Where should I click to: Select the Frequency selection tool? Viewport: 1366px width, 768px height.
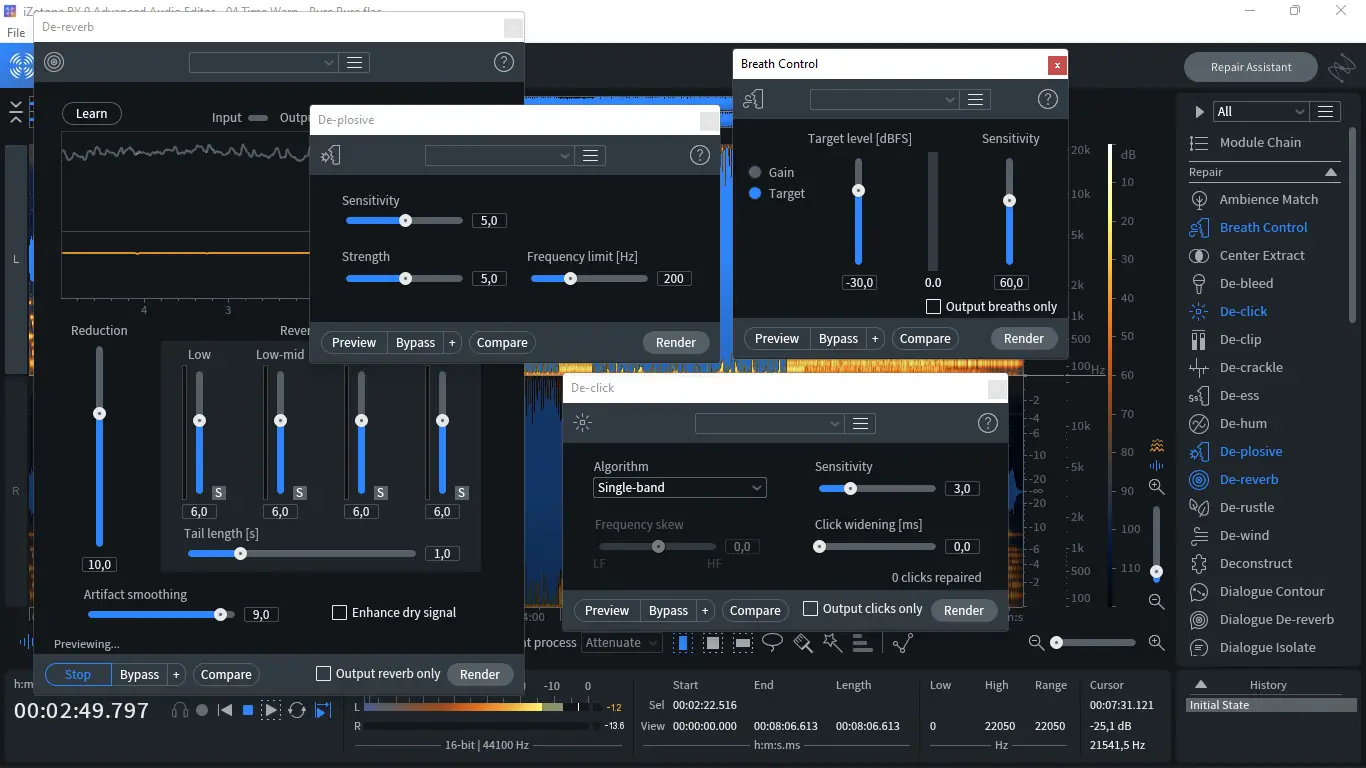tap(743, 643)
